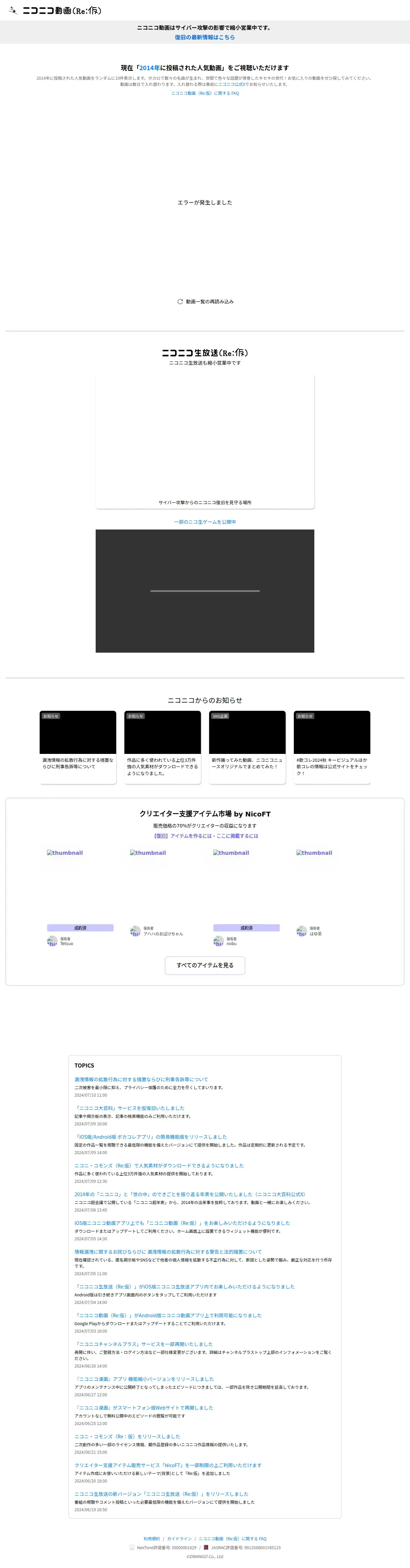The height and width of the screenshot is (1568, 410).
Task: Open topic ニコニ・コモンズ（Re:仮）で人気素材がダウンロード
Action: click(159, 1166)
